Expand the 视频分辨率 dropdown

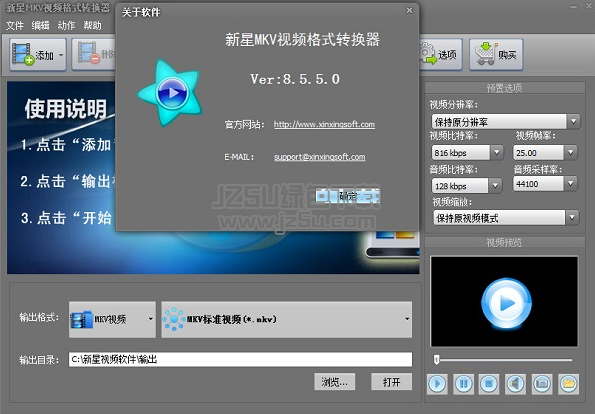point(573,122)
